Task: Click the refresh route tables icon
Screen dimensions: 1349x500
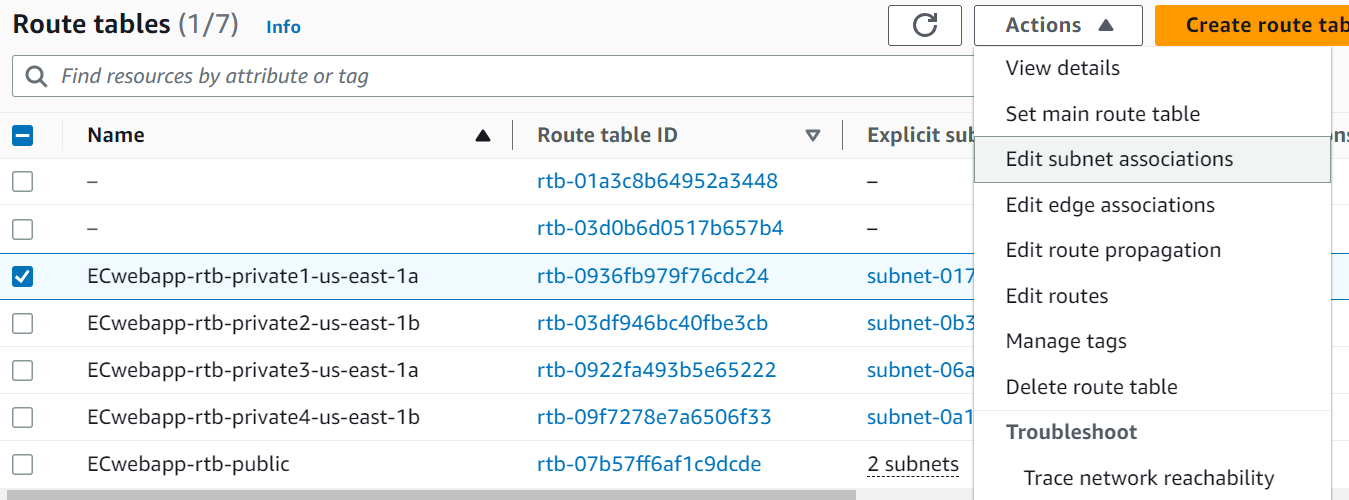Action: [924, 26]
